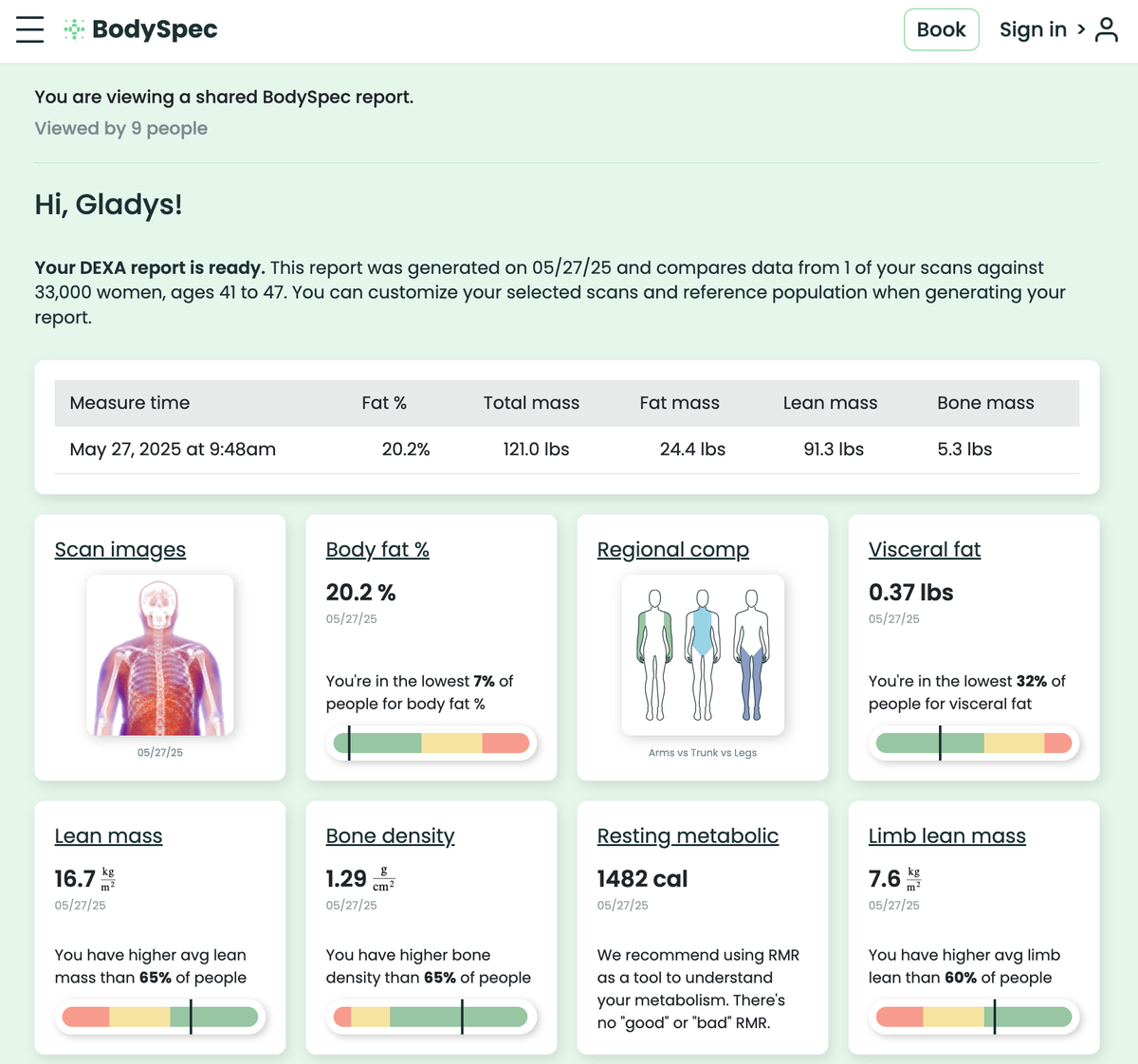
Task: Open the Scan images section link
Action: tap(120, 550)
